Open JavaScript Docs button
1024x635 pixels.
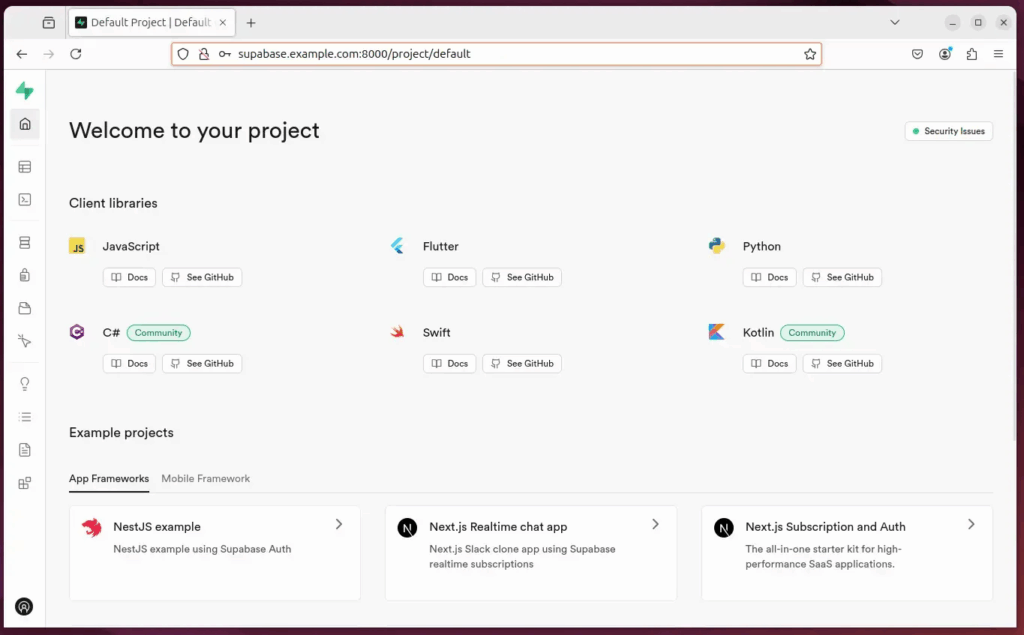coord(129,278)
